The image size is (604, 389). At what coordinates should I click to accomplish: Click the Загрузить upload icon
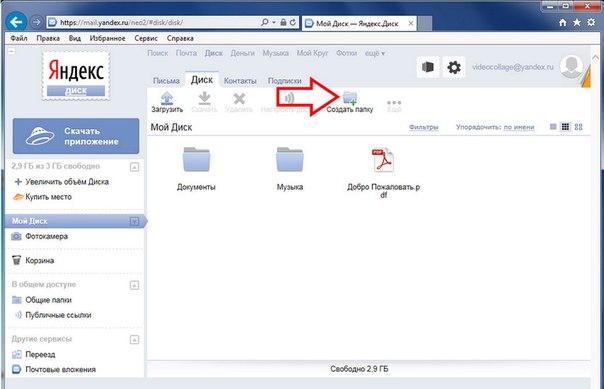click(x=166, y=98)
